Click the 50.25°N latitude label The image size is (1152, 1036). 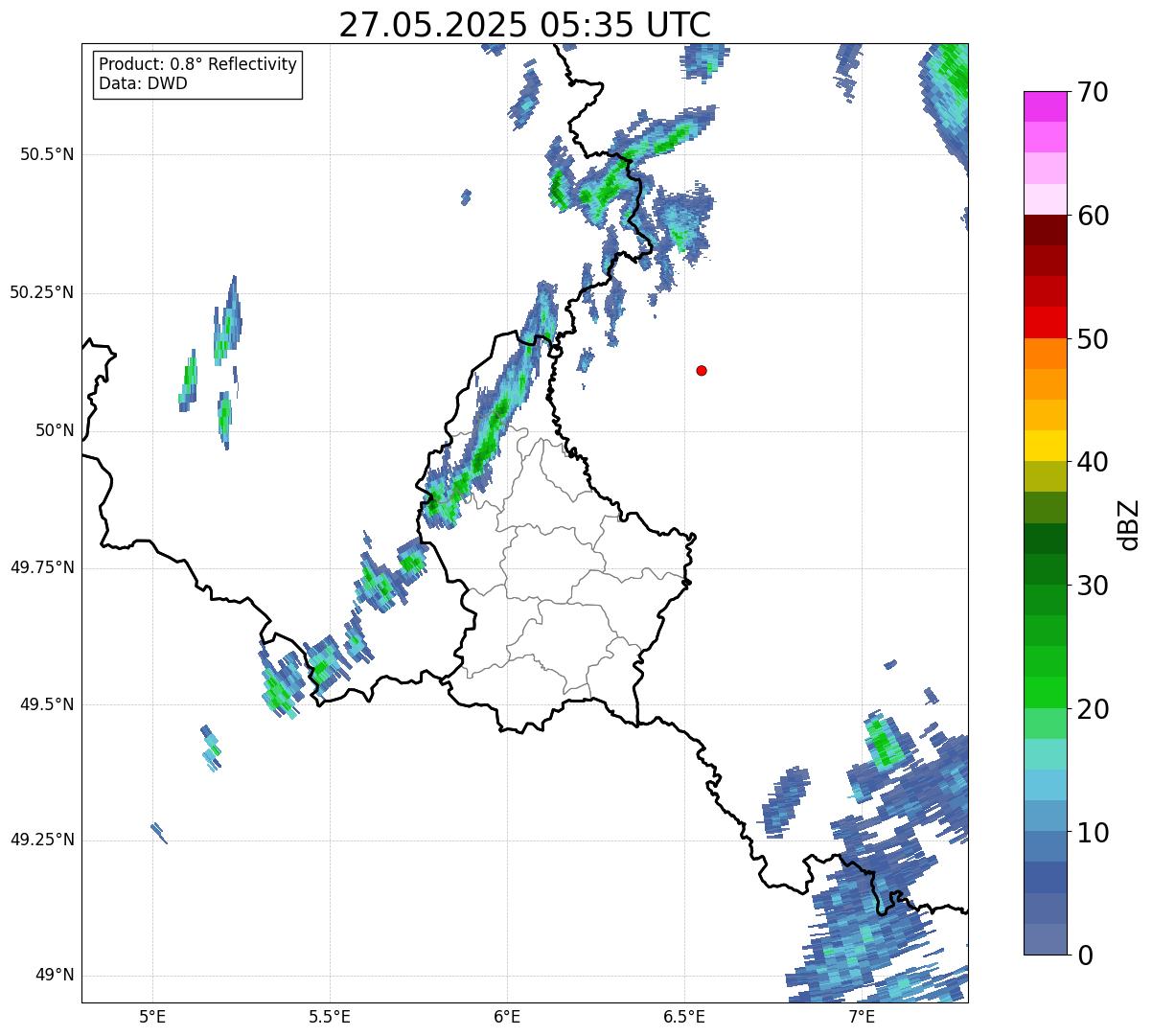click(x=42, y=292)
